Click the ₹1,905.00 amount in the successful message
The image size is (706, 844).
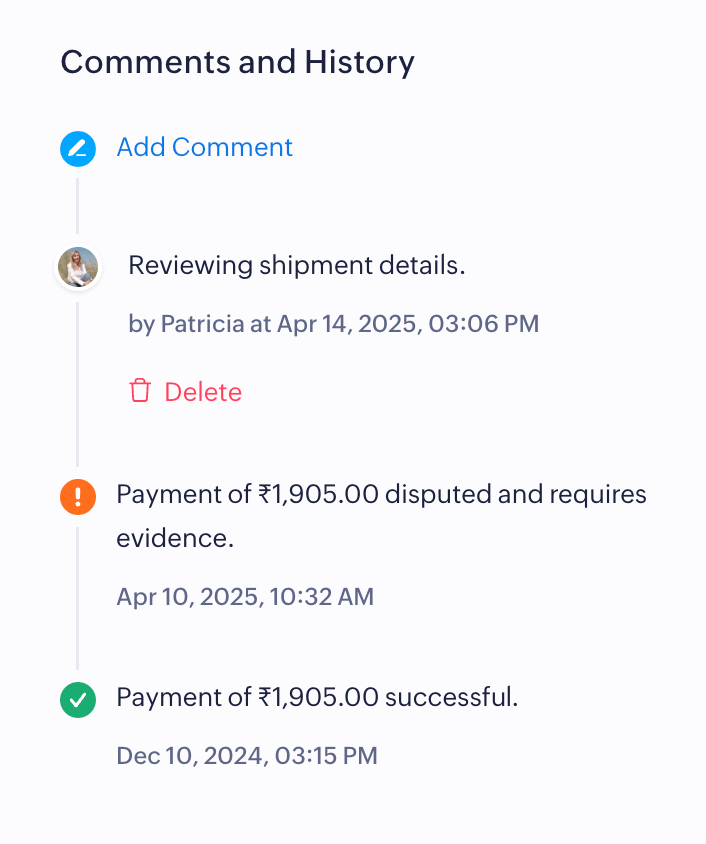320,697
